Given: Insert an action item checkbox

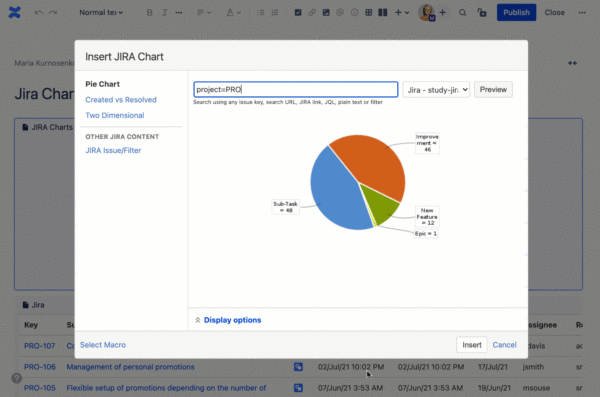Looking at the screenshot, I should pos(298,13).
